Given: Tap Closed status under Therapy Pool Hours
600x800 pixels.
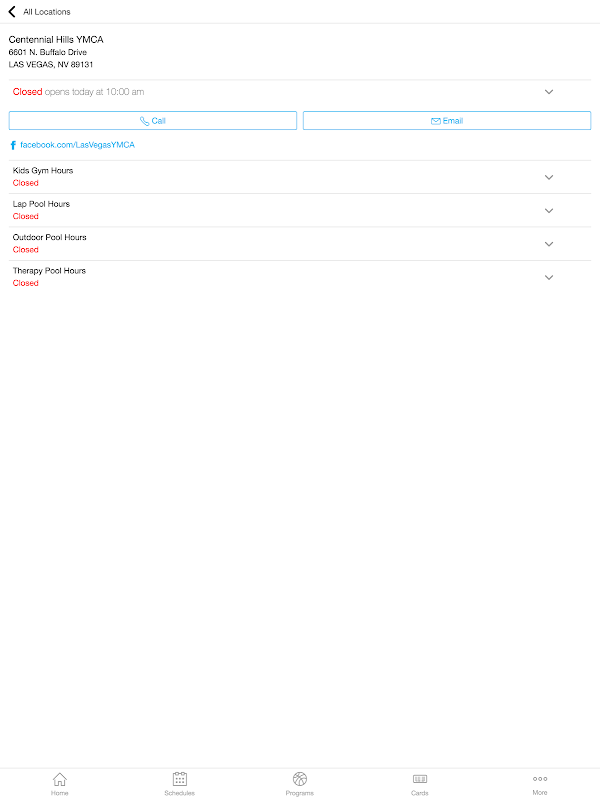Looking at the screenshot, I should click(26, 283).
